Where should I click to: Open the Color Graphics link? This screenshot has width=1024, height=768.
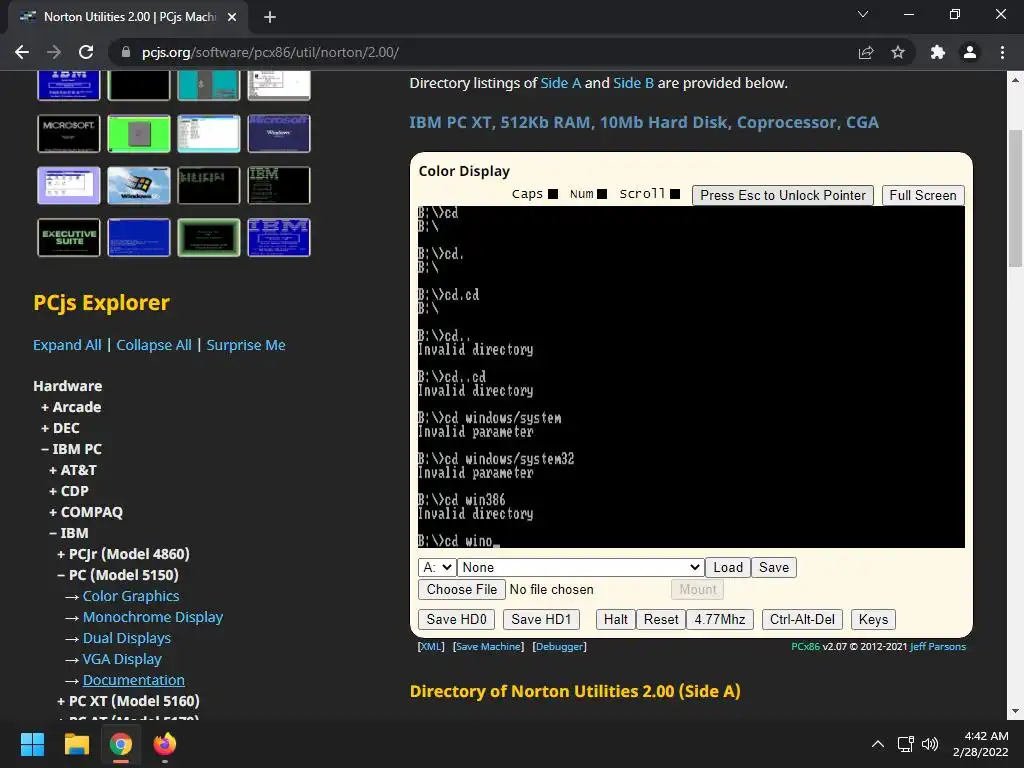coord(131,596)
